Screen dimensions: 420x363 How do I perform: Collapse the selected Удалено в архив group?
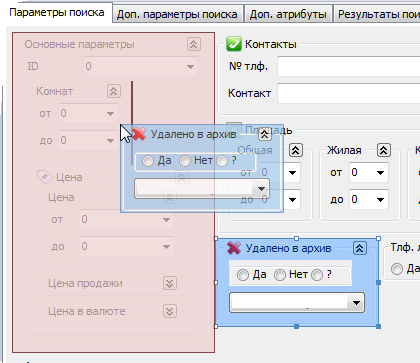pyautogui.click(x=360, y=248)
